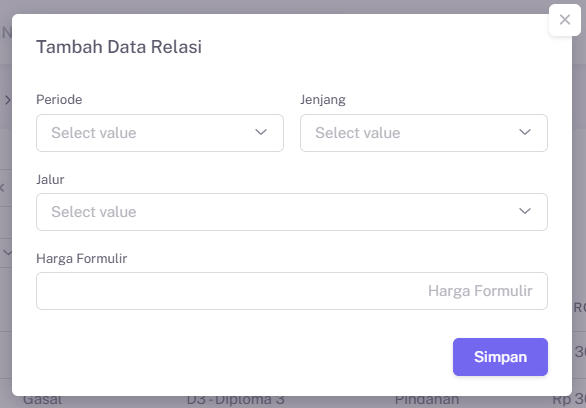Click the Harga Formulir field label
The image size is (586, 408).
(x=81, y=259)
